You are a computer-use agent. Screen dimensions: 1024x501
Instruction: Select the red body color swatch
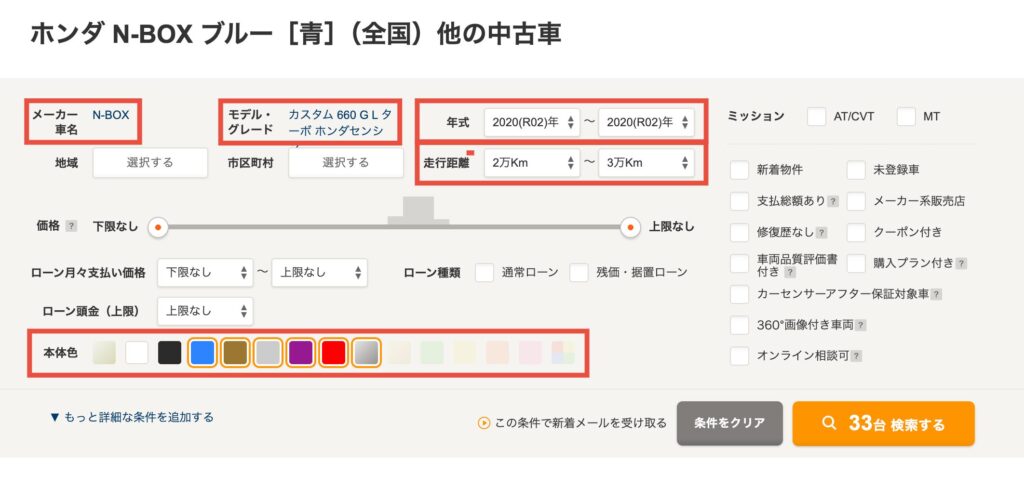pyautogui.click(x=333, y=353)
